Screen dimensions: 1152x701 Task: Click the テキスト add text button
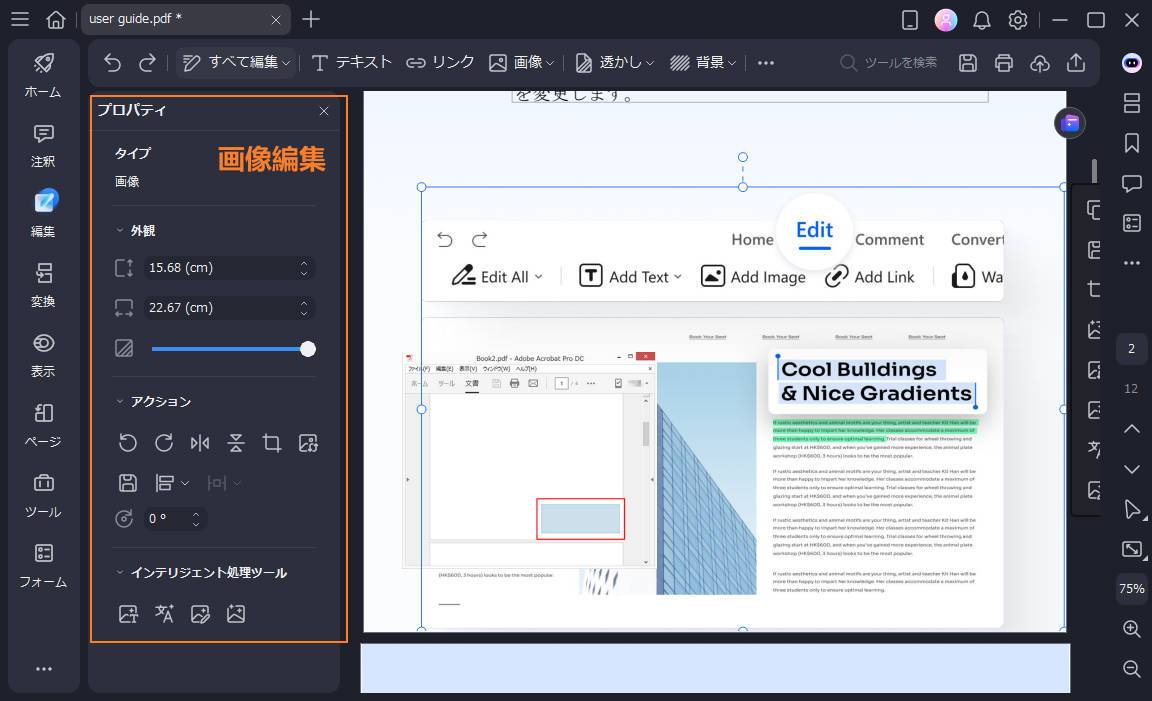(350, 62)
